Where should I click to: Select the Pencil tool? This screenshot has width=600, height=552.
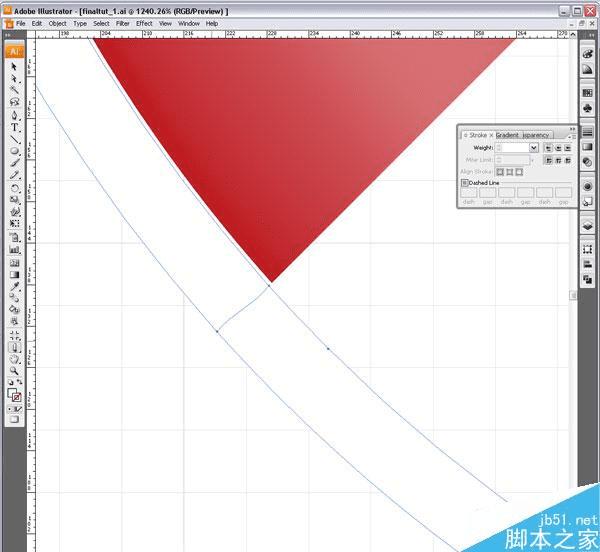pyautogui.click(x=14, y=175)
